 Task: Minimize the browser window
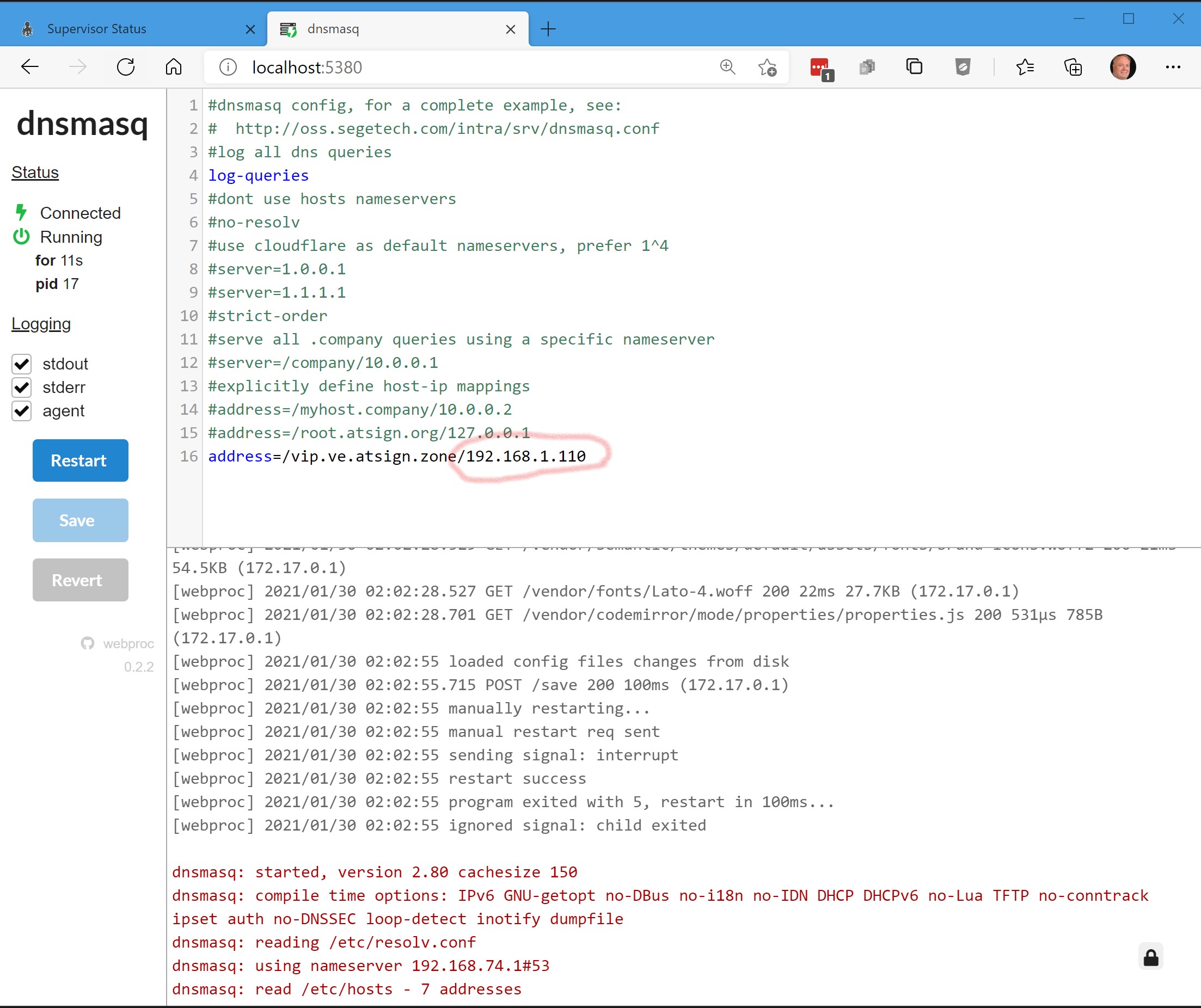(x=1079, y=19)
